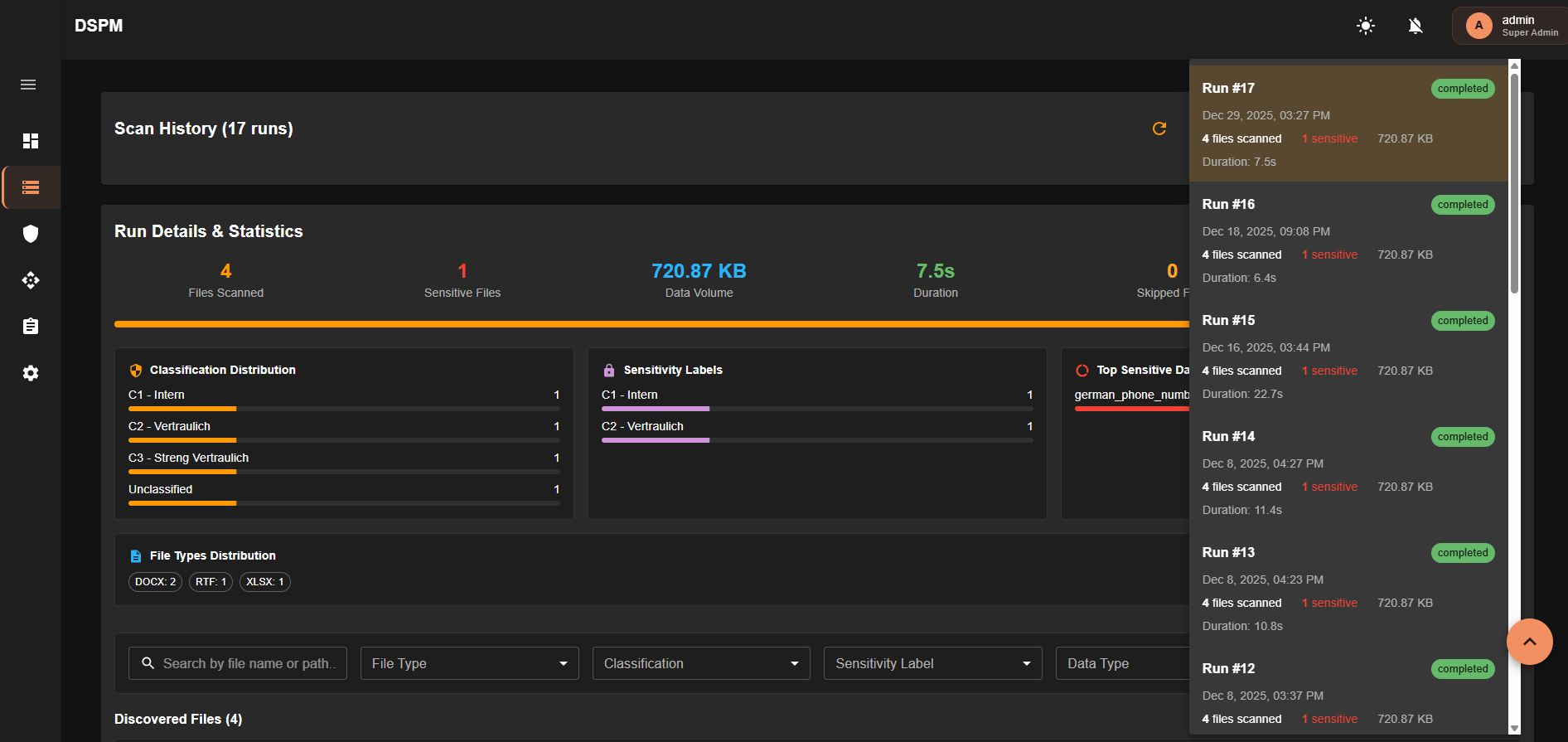This screenshot has height=742, width=1568.
Task: Open the admin Super Admin account menu
Action: [x=1509, y=26]
